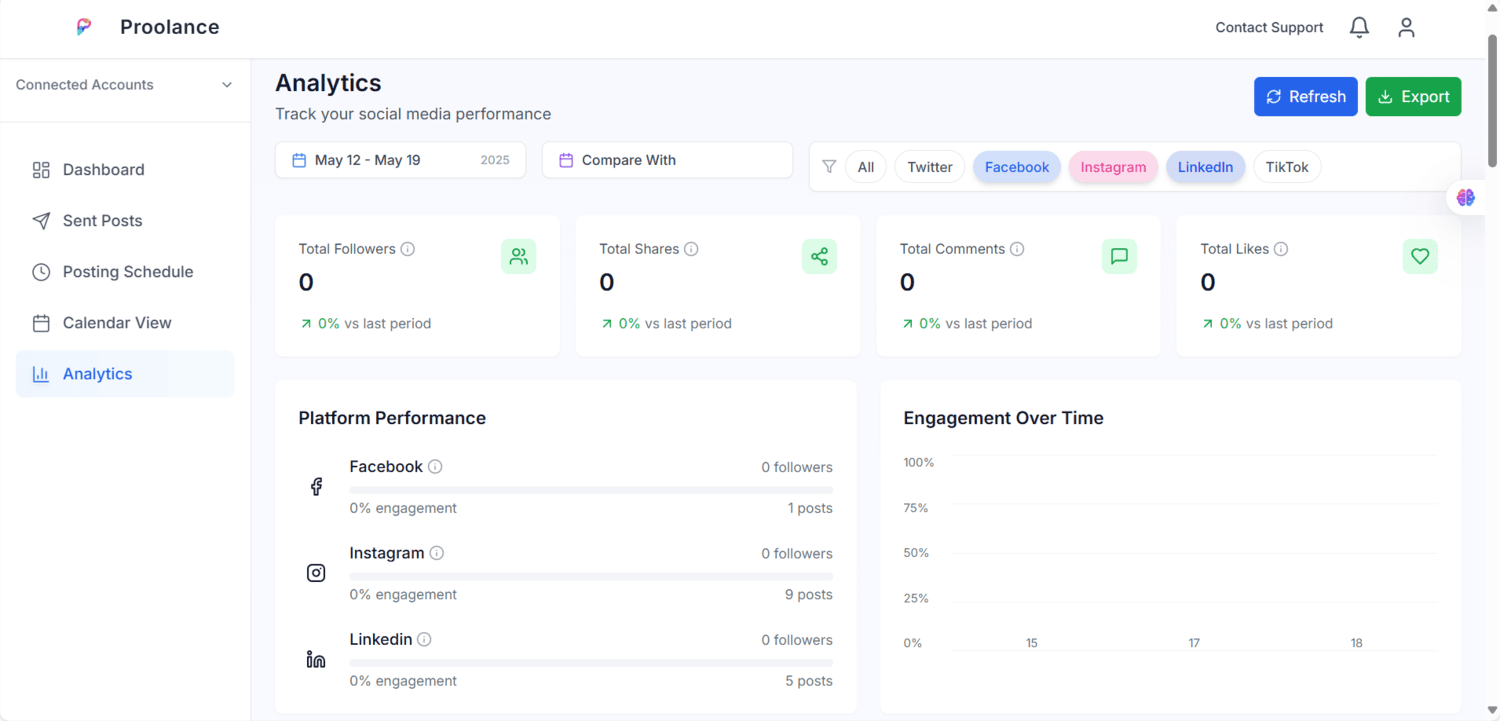Image resolution: width=1500 pixels, height=721 pixels.
Task: Click info icon next to Instagram
Action: click(437, 553)
